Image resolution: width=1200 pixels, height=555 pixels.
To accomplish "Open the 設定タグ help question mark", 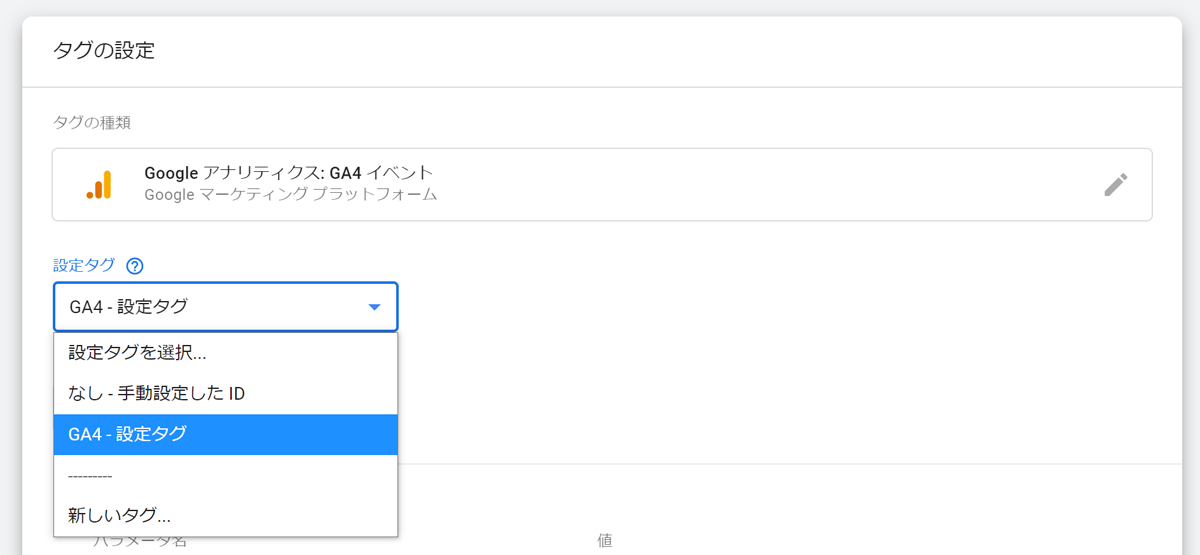I will 135,266.
